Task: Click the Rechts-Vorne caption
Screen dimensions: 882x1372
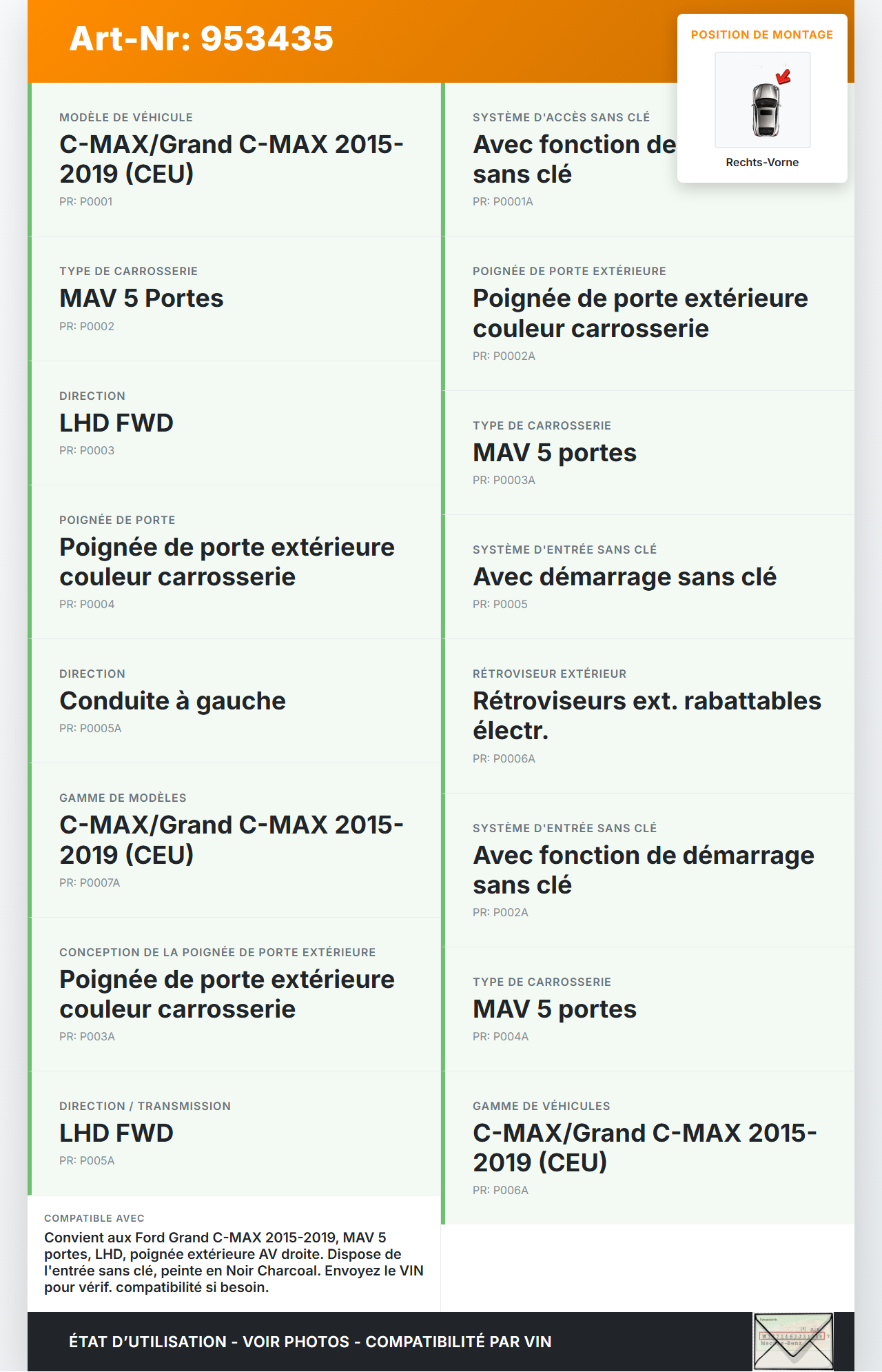Action: coord(761,162)
